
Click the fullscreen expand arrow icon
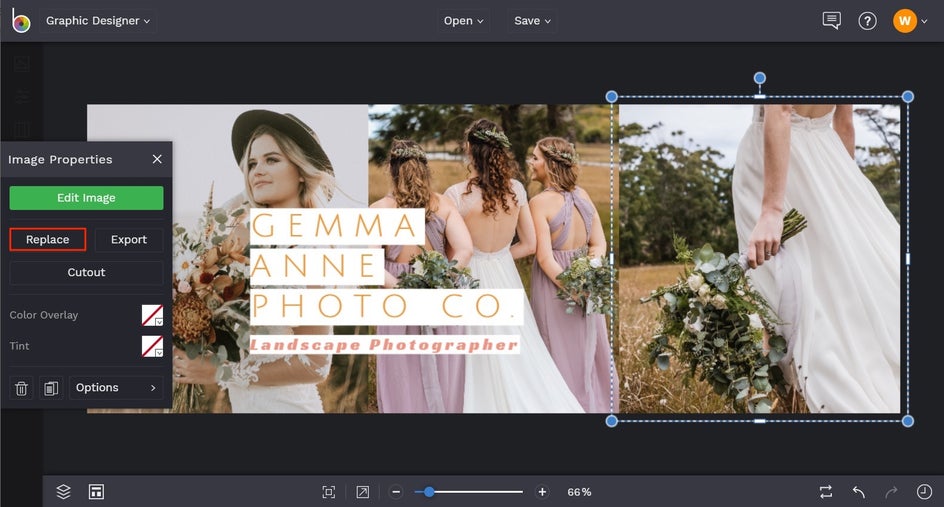(x=362, y=492)
